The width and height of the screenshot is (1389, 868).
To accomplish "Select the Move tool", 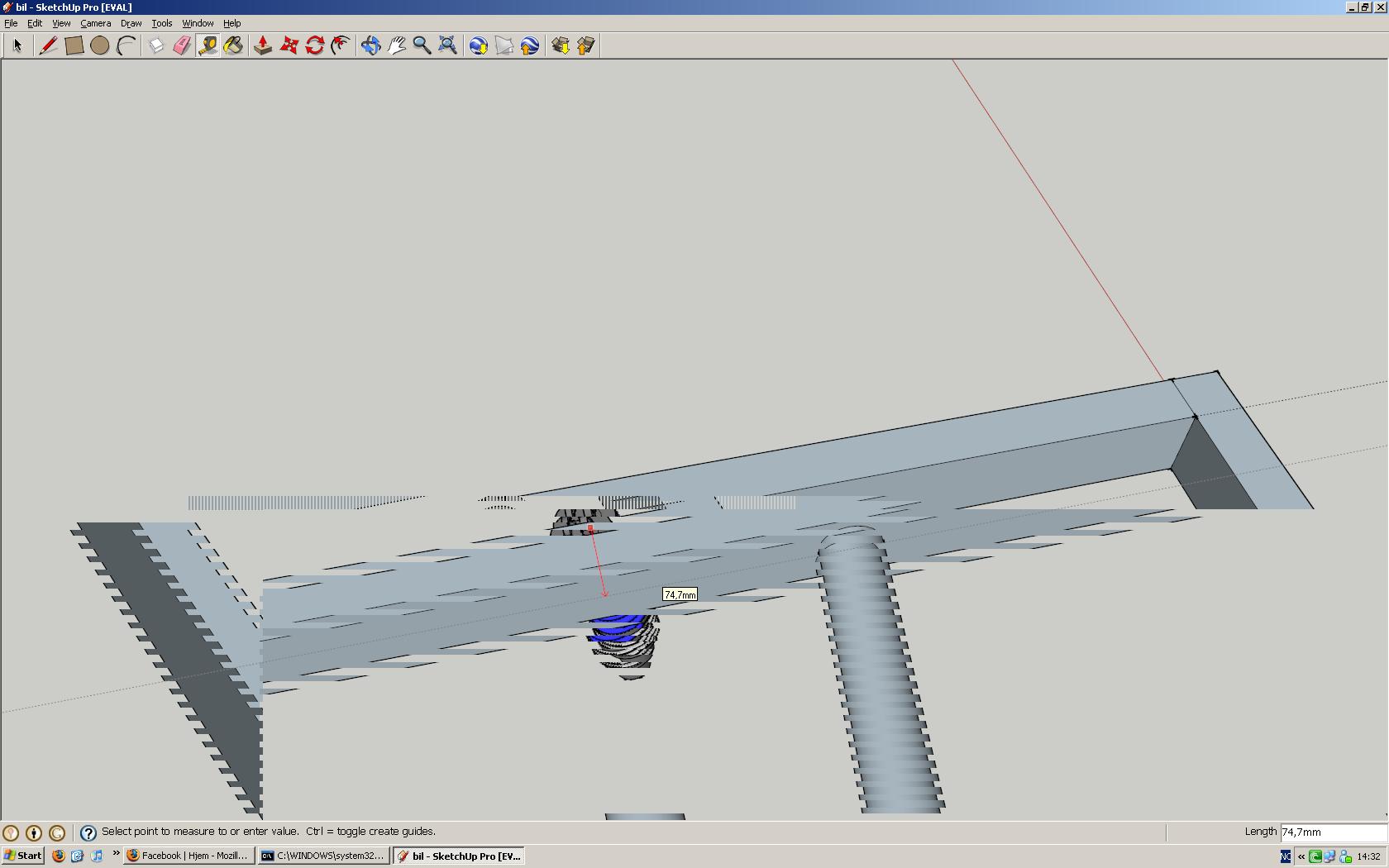I will (x=289, y=45).
